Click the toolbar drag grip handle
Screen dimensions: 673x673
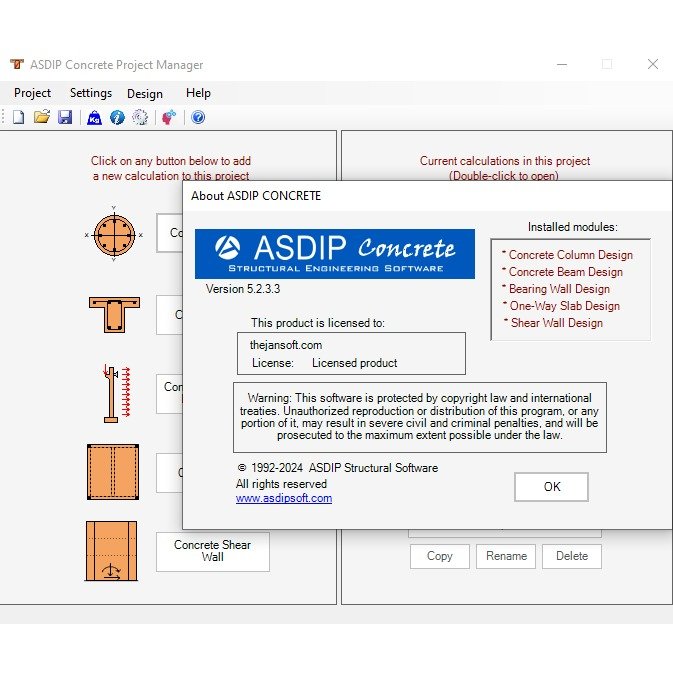click(x=3, y=117)
